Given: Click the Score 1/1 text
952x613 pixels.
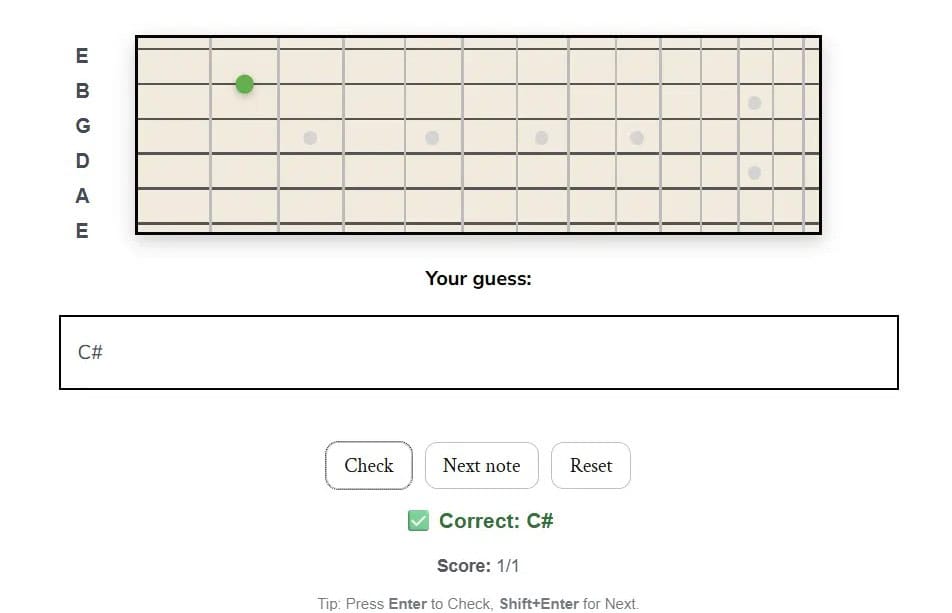Looking at the screenshot, I should point(478,566).
